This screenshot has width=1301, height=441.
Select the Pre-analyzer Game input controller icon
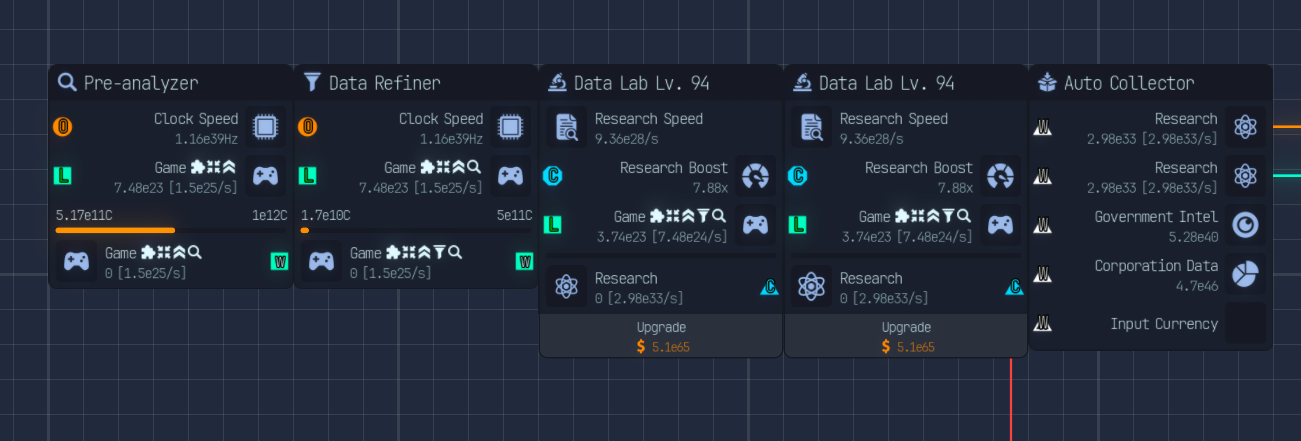[265, 176]
